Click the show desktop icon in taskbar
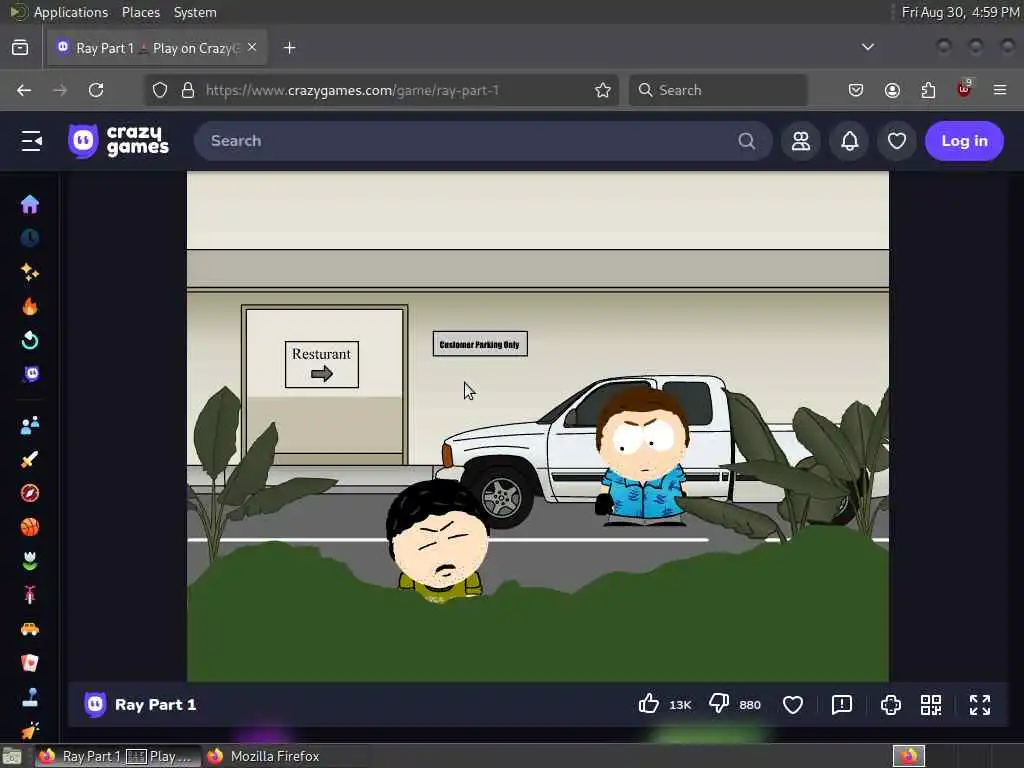The height and width of the screenshot is (768, 1024). (12, 756)
